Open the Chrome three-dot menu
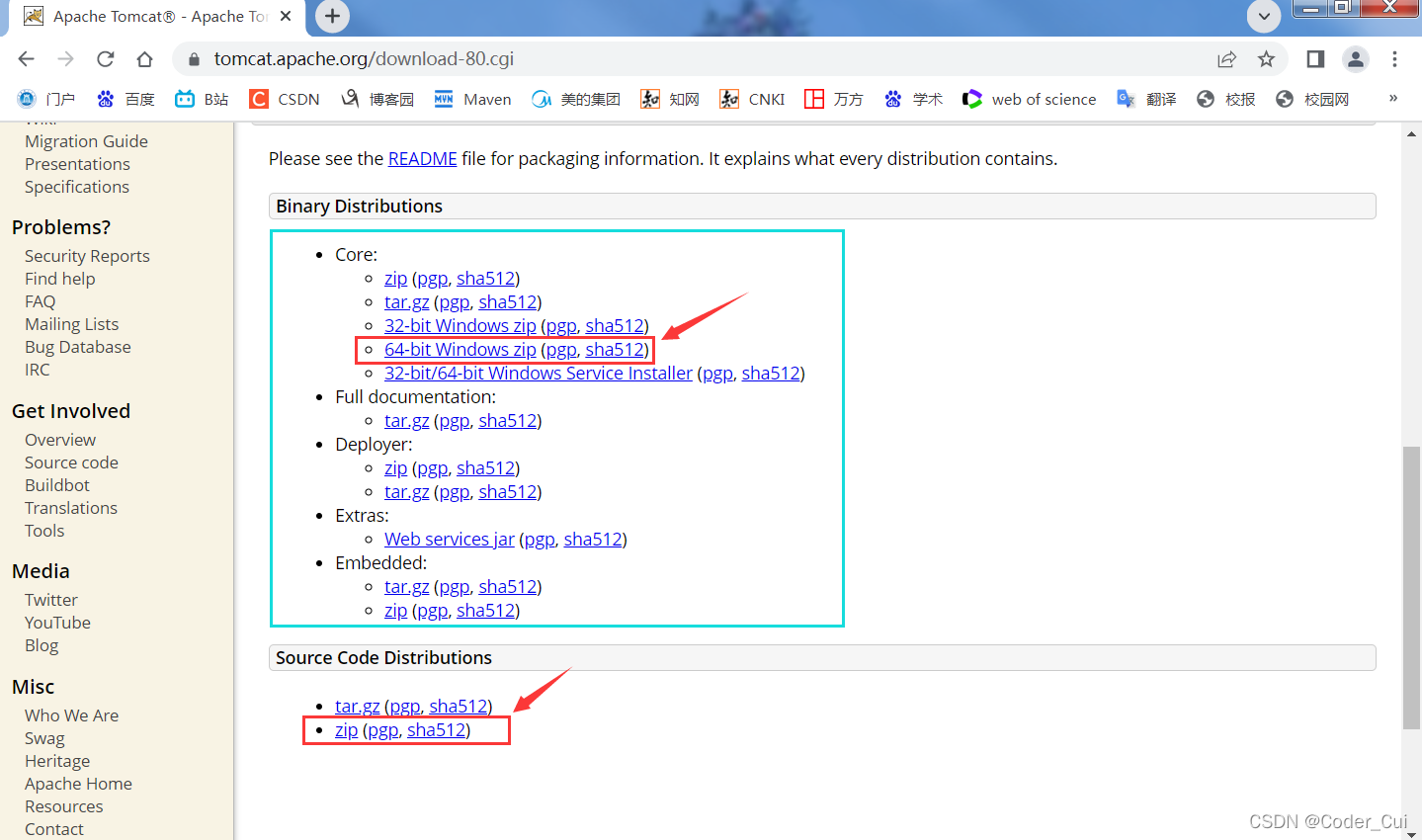This screenshot has width=1422, height=840. [1394, 59]
